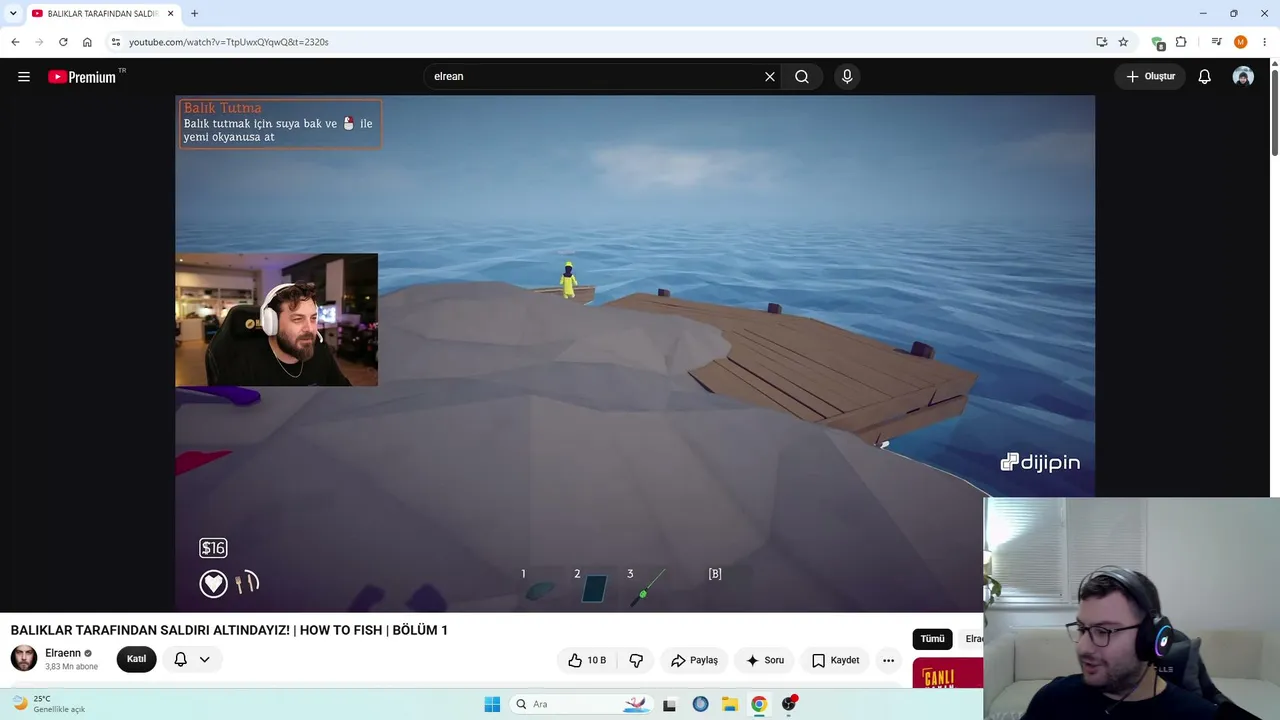Open the Chrome extensions puzzle icon
The image size is (1280, 720).
pyautogui.click(x=1181, y=42)
